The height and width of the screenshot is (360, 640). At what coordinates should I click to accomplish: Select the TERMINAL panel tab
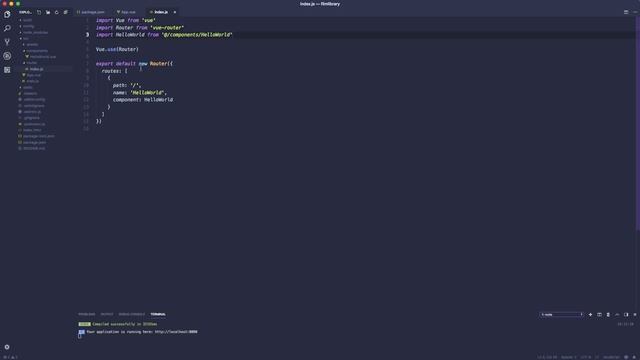tap(158, 314)
